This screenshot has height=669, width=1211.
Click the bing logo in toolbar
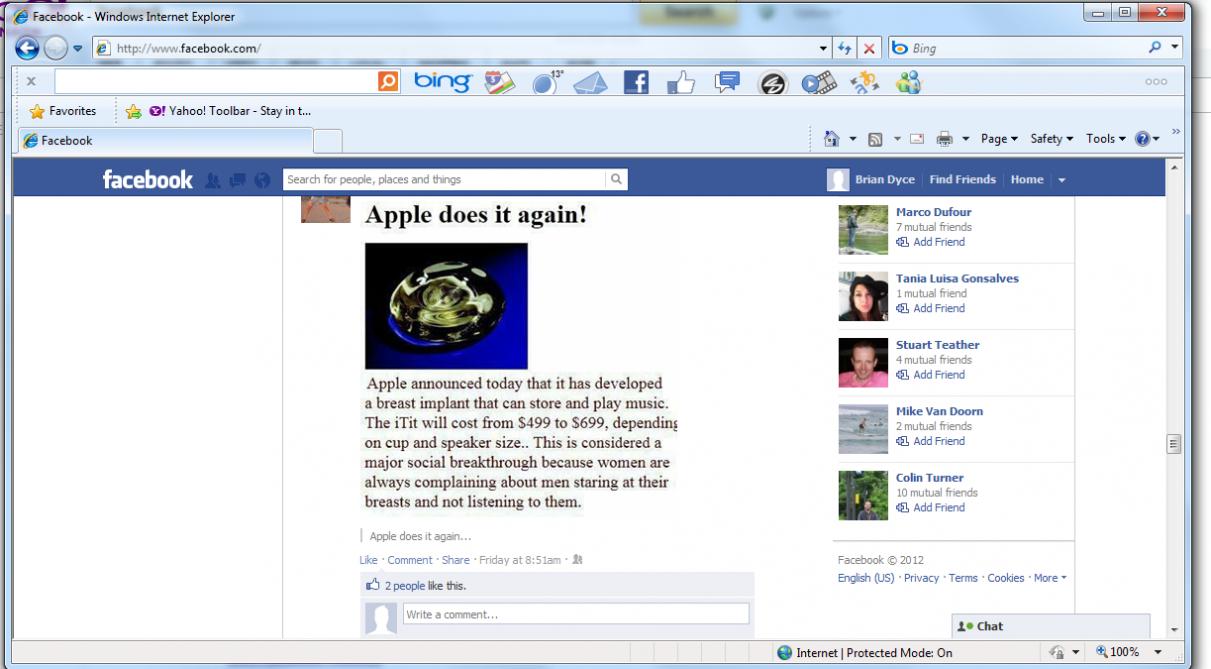click(441, 82)
